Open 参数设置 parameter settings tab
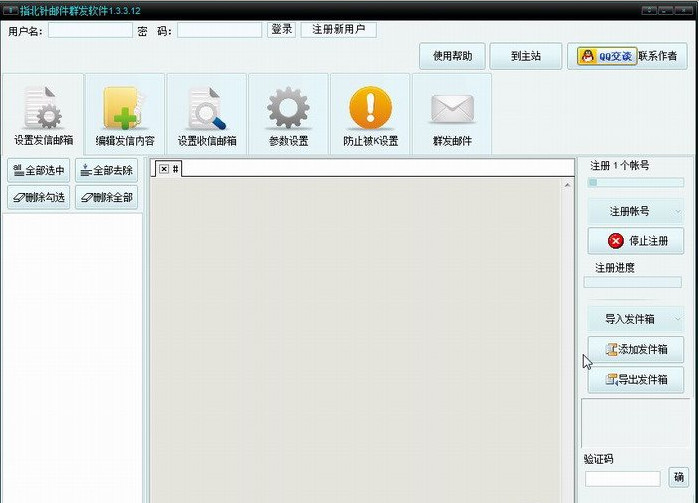Image resolution: width=699 pixels, height=503 pixels. (288, 115)
